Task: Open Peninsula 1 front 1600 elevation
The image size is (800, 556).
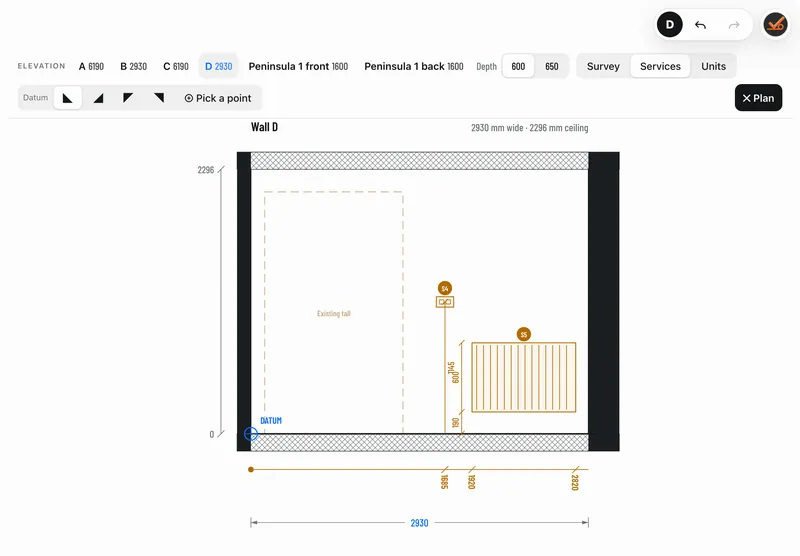Action: click(298, 66)
